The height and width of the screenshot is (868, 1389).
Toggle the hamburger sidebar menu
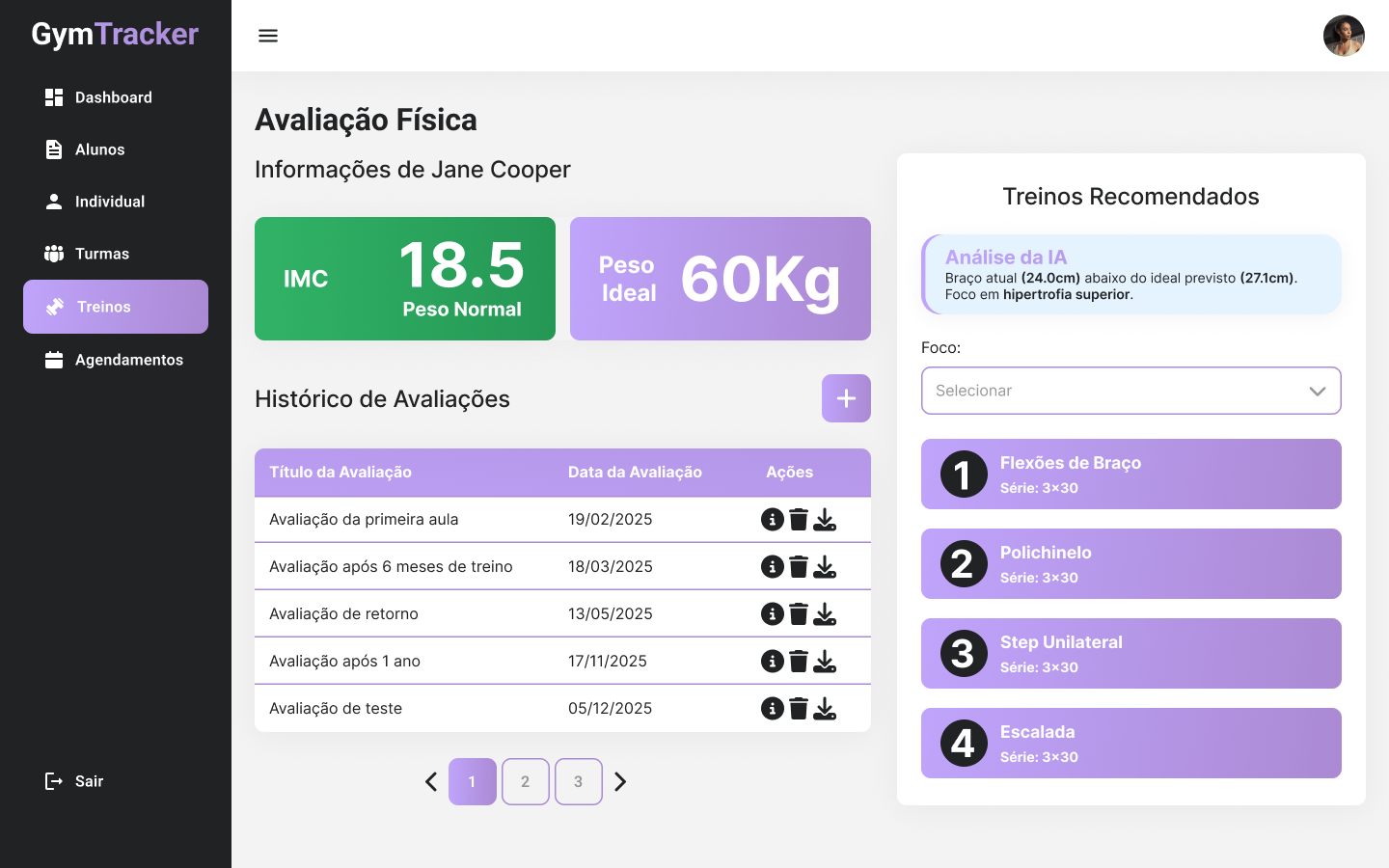click(268, 36)
